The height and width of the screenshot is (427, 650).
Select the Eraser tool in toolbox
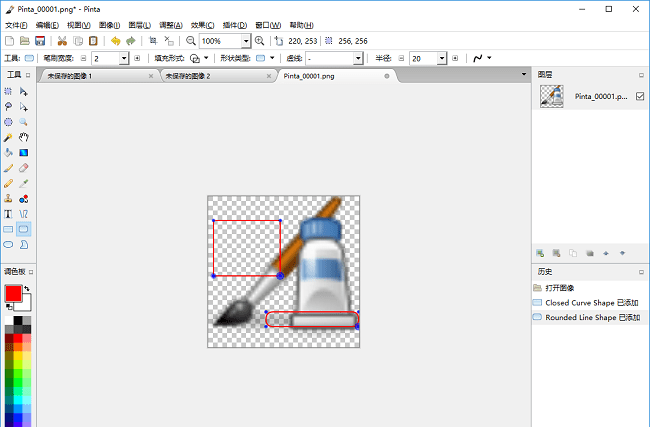[23, 168]
